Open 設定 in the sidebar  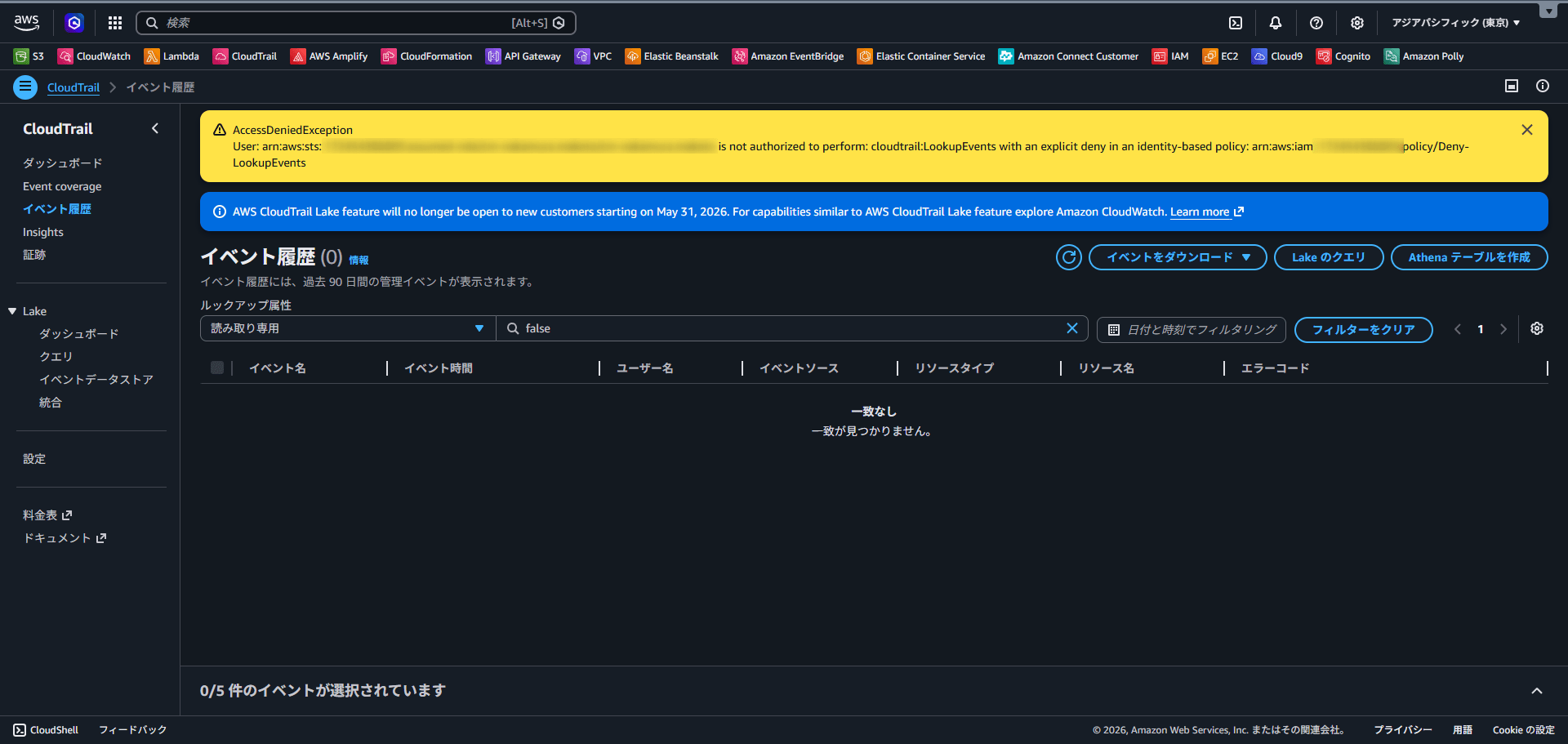[x=34, y=459]
